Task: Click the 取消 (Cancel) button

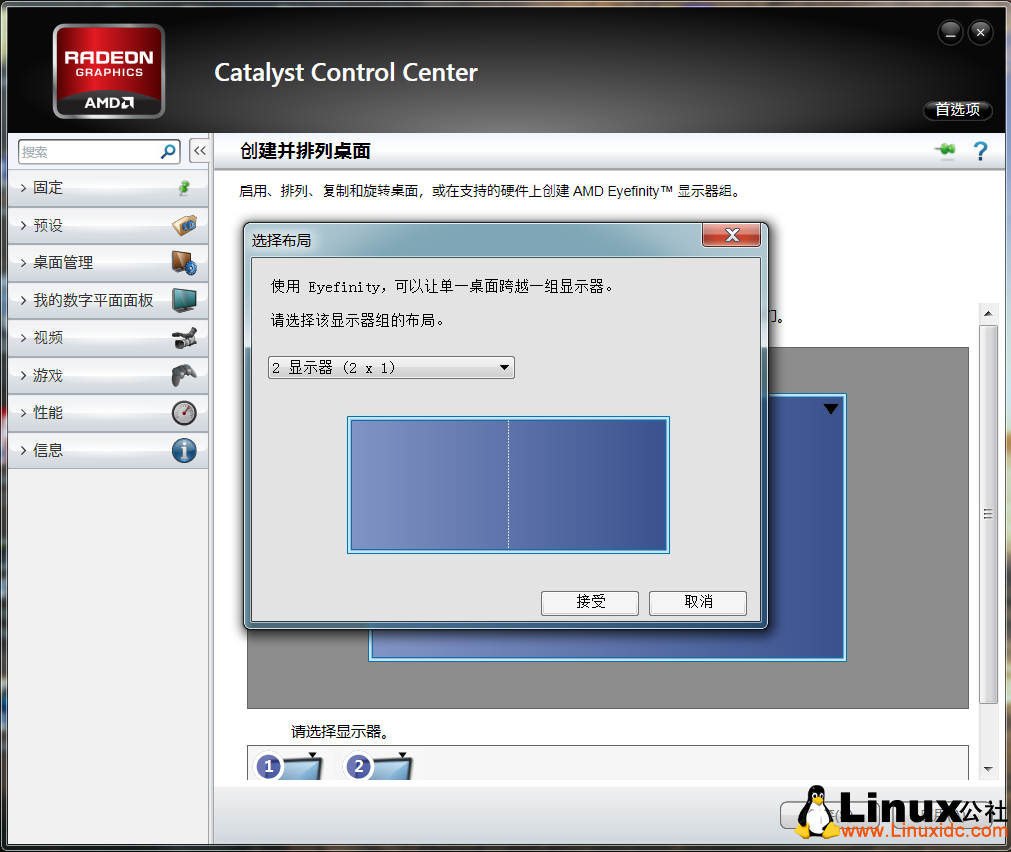Action: point(697,603)
